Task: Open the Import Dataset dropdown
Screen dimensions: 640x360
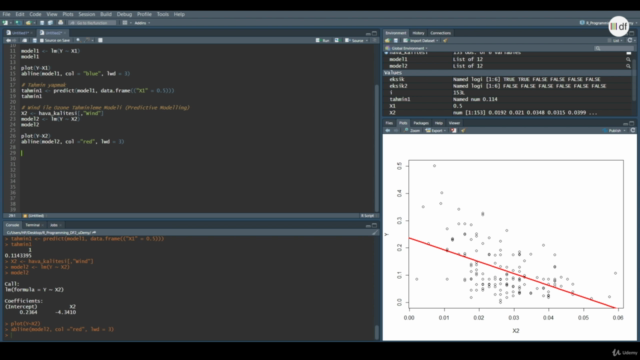Action: click(x=421, y=40)
